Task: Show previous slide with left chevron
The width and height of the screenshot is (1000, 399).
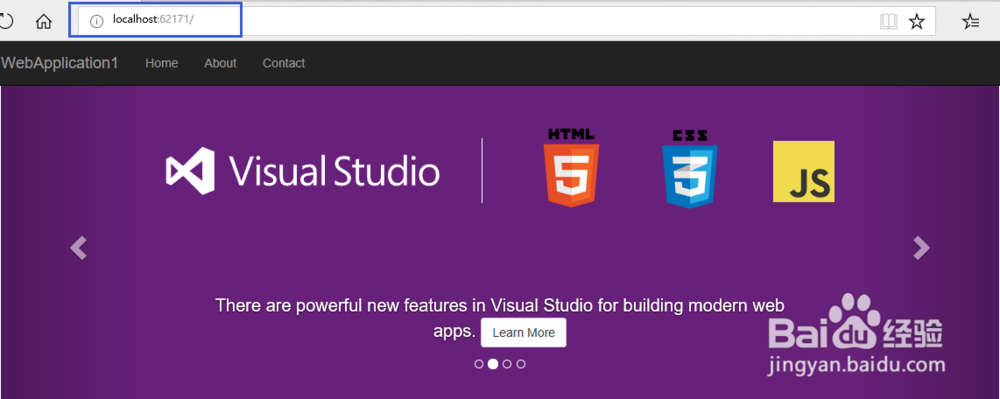Action: click(x=78, y=248)
